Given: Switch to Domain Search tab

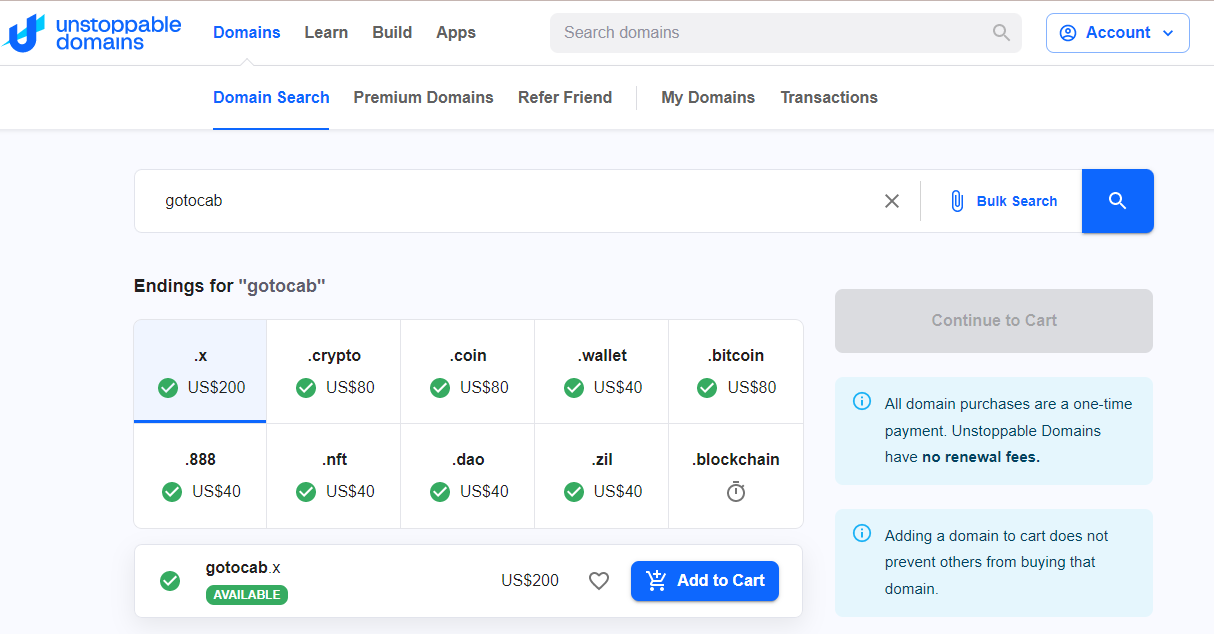Looking at the screenshot, I should [x=271, y=97].
